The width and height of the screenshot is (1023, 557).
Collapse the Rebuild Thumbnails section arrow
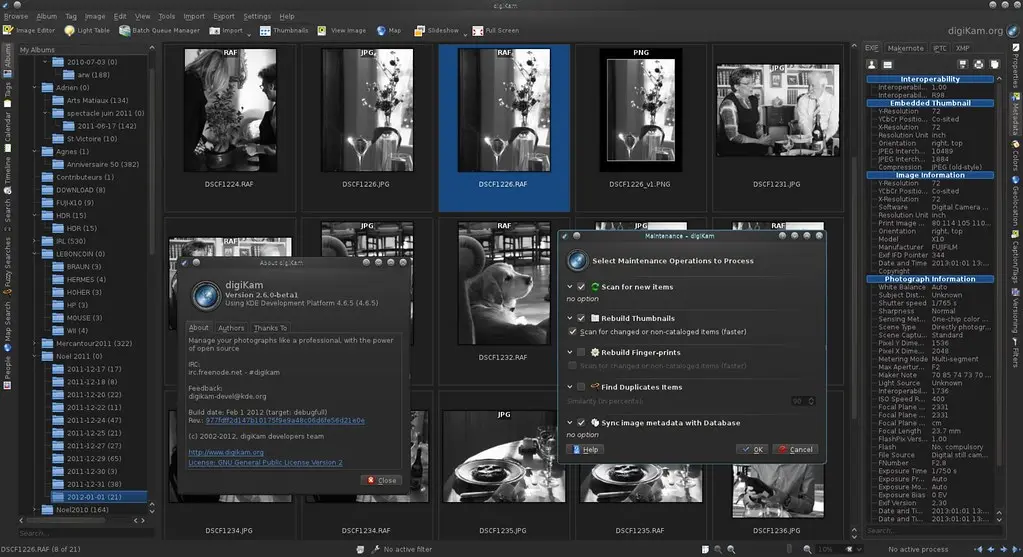569,319
